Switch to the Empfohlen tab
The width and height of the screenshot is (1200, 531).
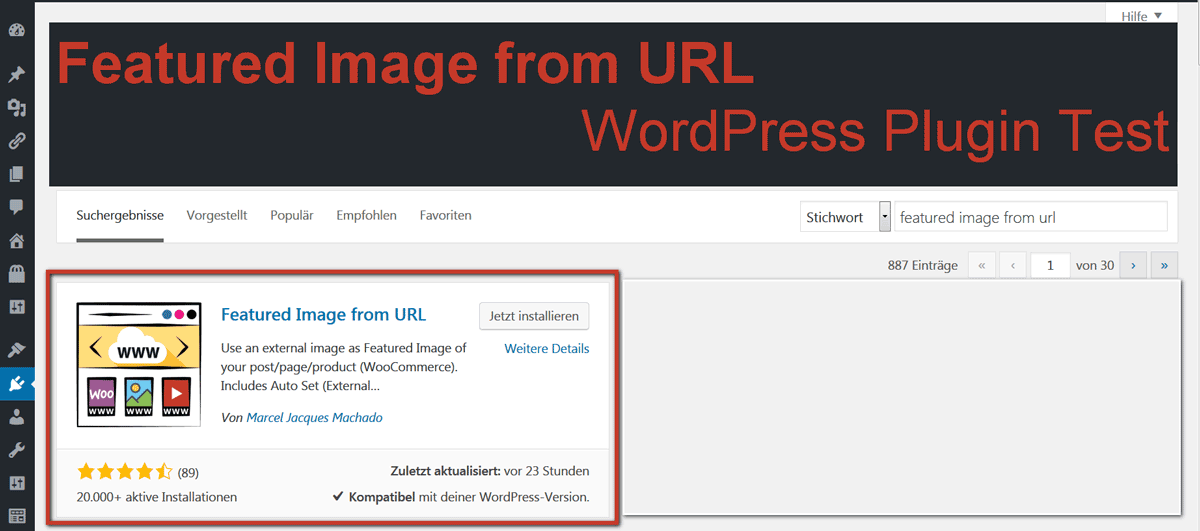[x=366, y=215]
